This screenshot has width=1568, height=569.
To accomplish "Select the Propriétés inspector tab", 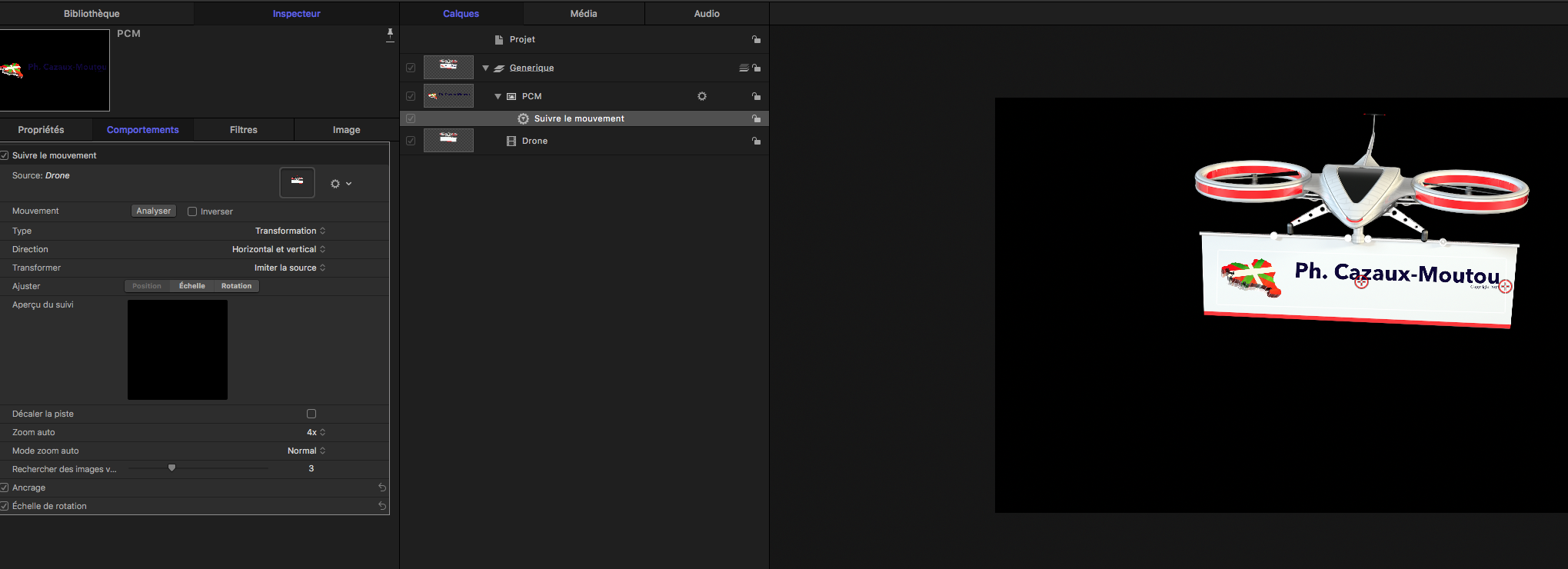I will coord(41,129).
